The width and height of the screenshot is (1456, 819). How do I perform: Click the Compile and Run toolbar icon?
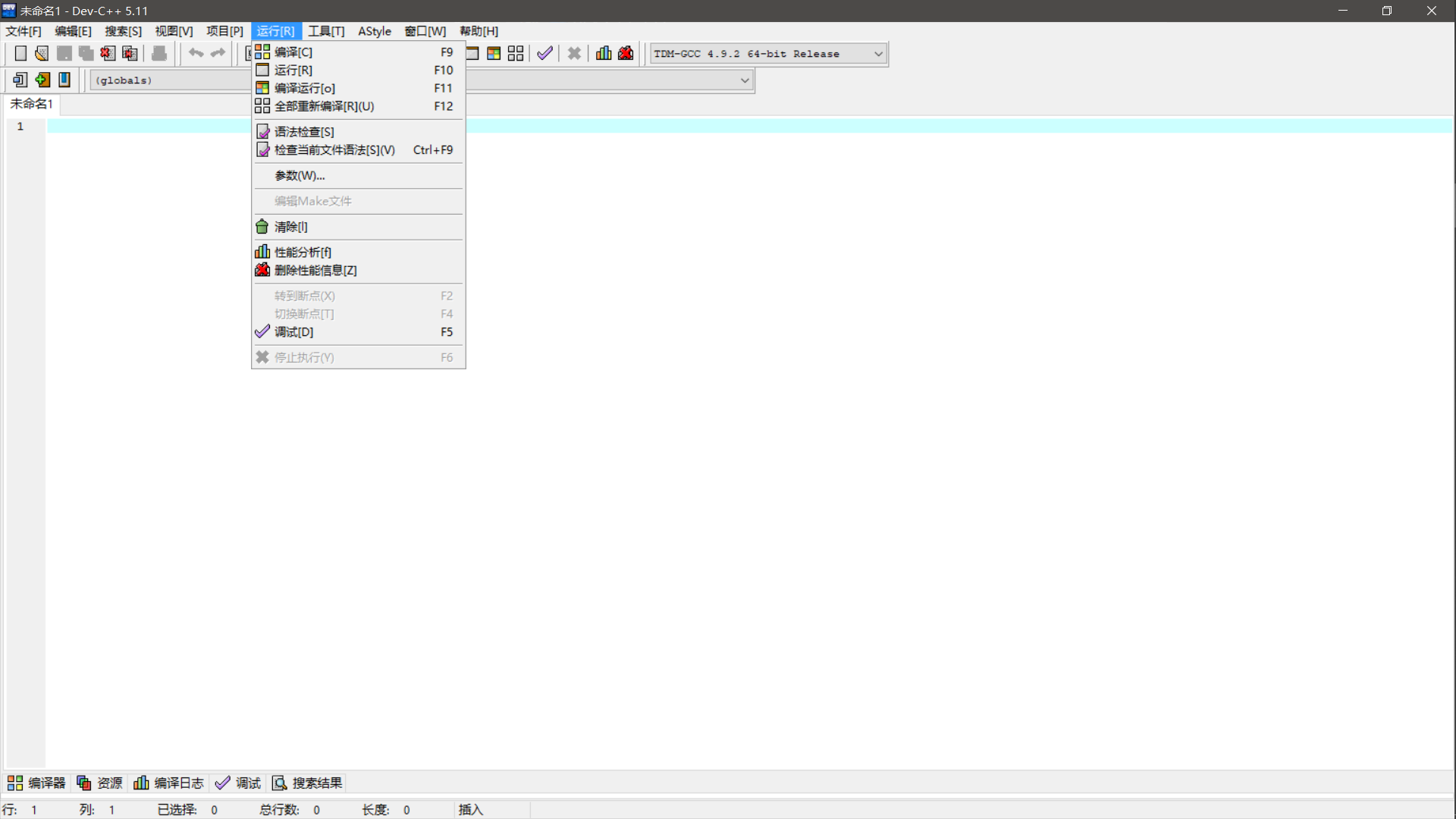[x=494, y=53]
